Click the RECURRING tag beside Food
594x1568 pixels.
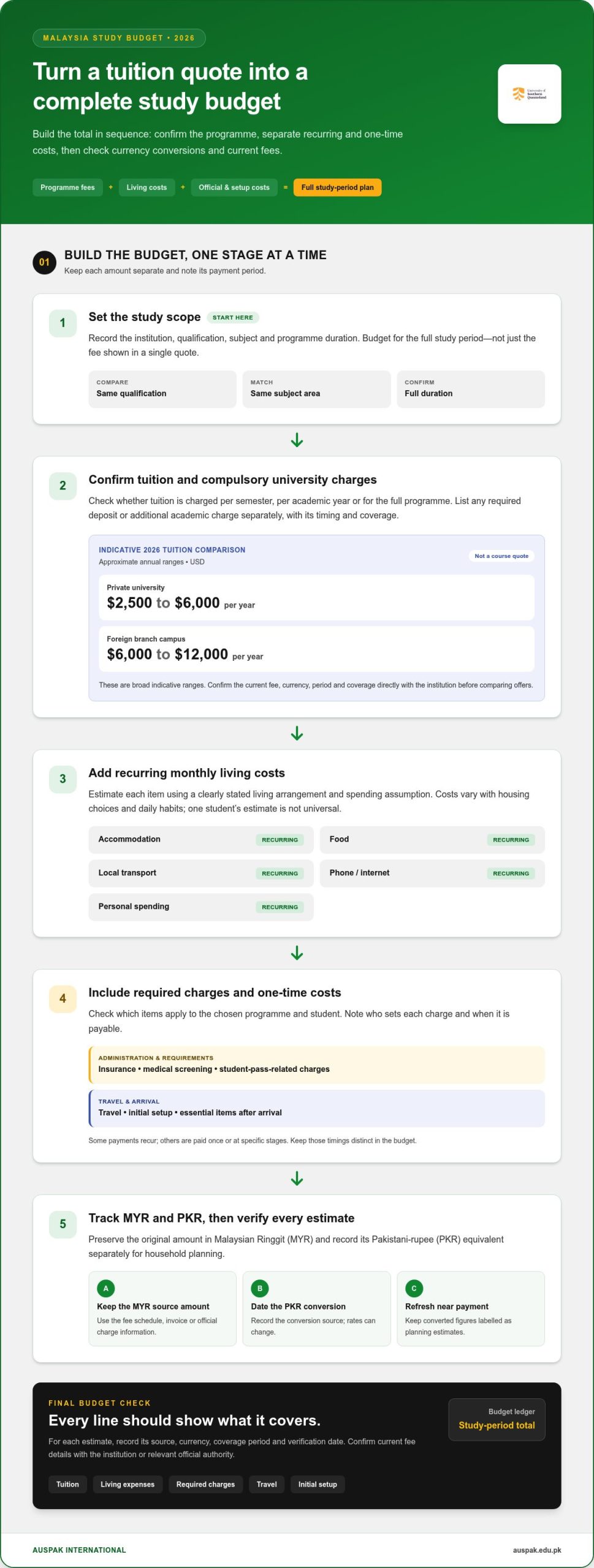[x=511, y=840]
